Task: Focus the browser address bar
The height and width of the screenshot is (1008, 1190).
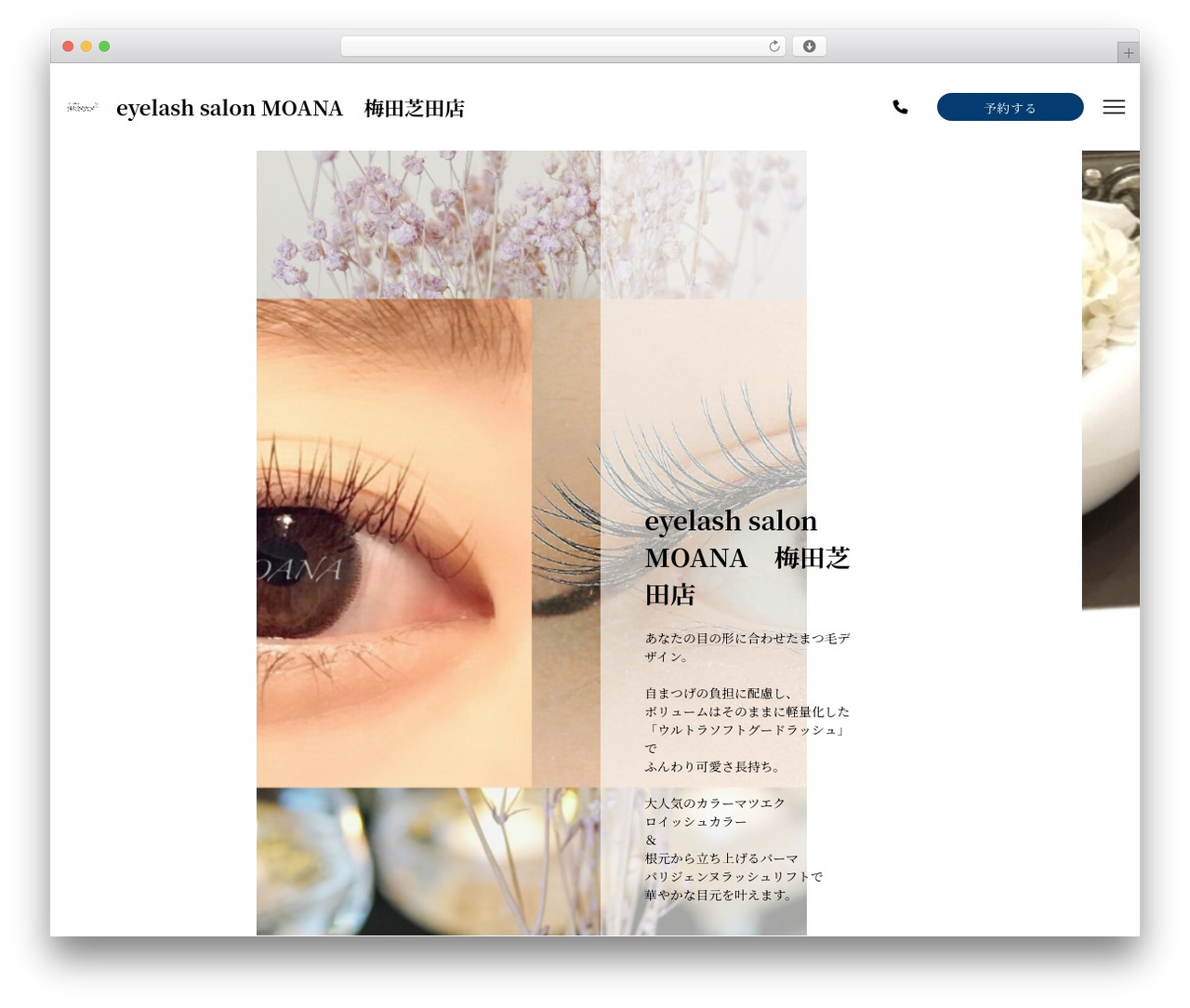Action: pyautogui.click(x=563, y=46)
